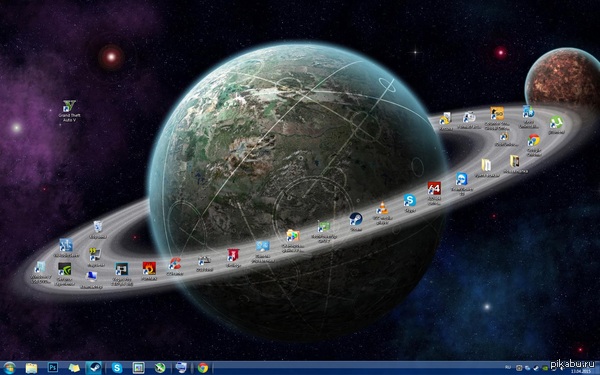Screen dimensions: 600x375
Task: Switch to Steam in the taskbar
Action: (x=93, y=368)
